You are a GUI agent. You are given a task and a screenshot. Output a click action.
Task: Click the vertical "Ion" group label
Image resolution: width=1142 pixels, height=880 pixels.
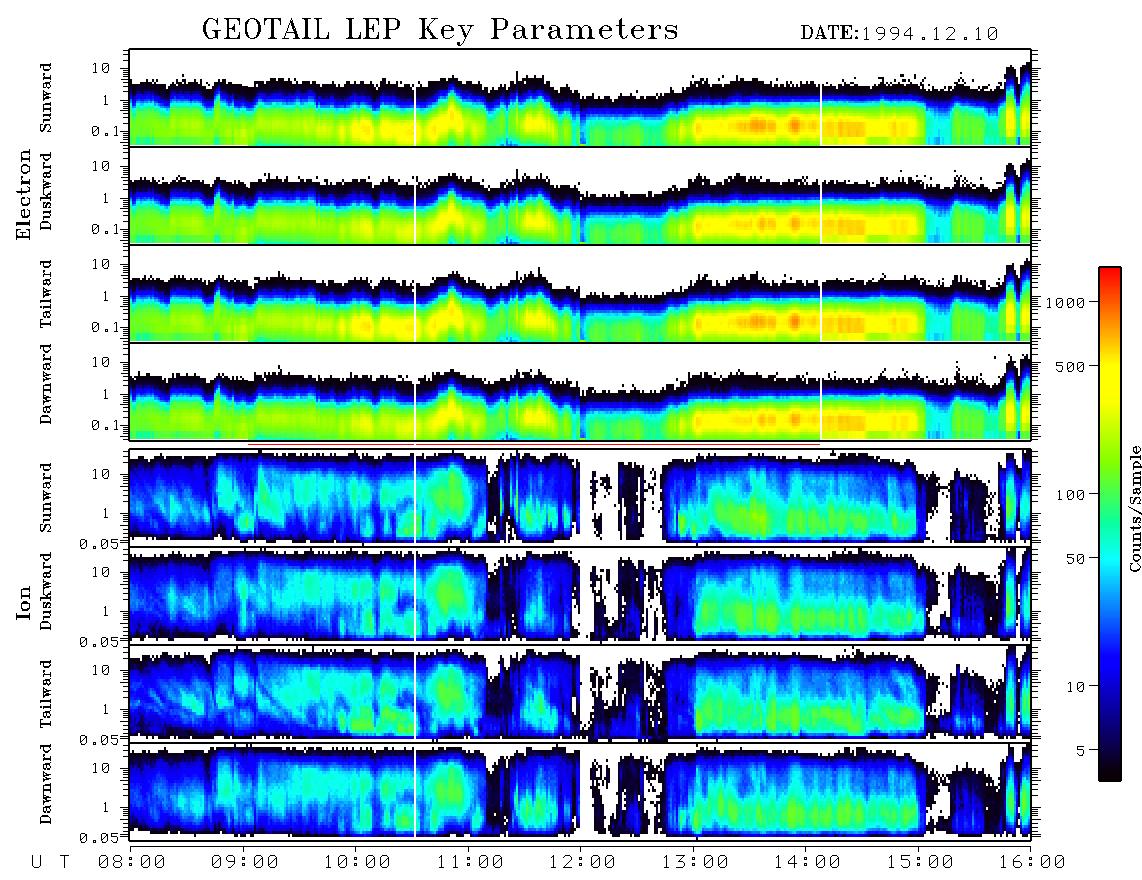24,603
